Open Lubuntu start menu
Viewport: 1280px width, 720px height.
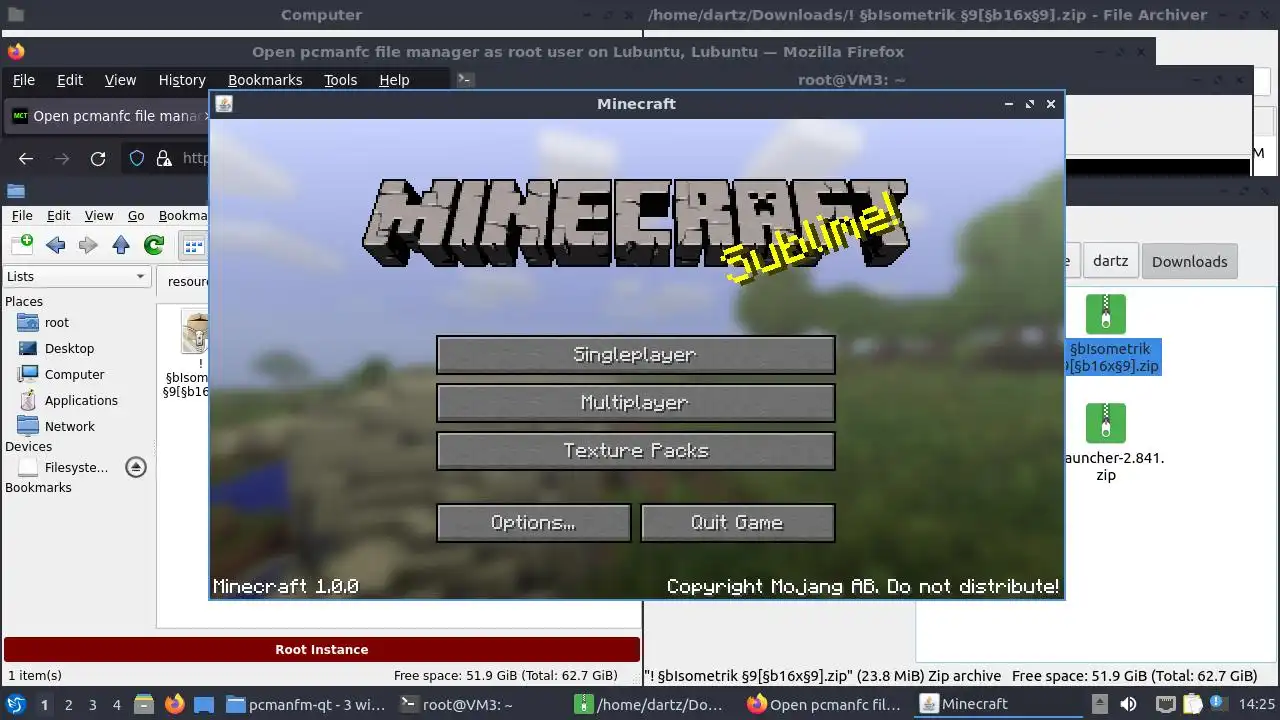(15, 704)
